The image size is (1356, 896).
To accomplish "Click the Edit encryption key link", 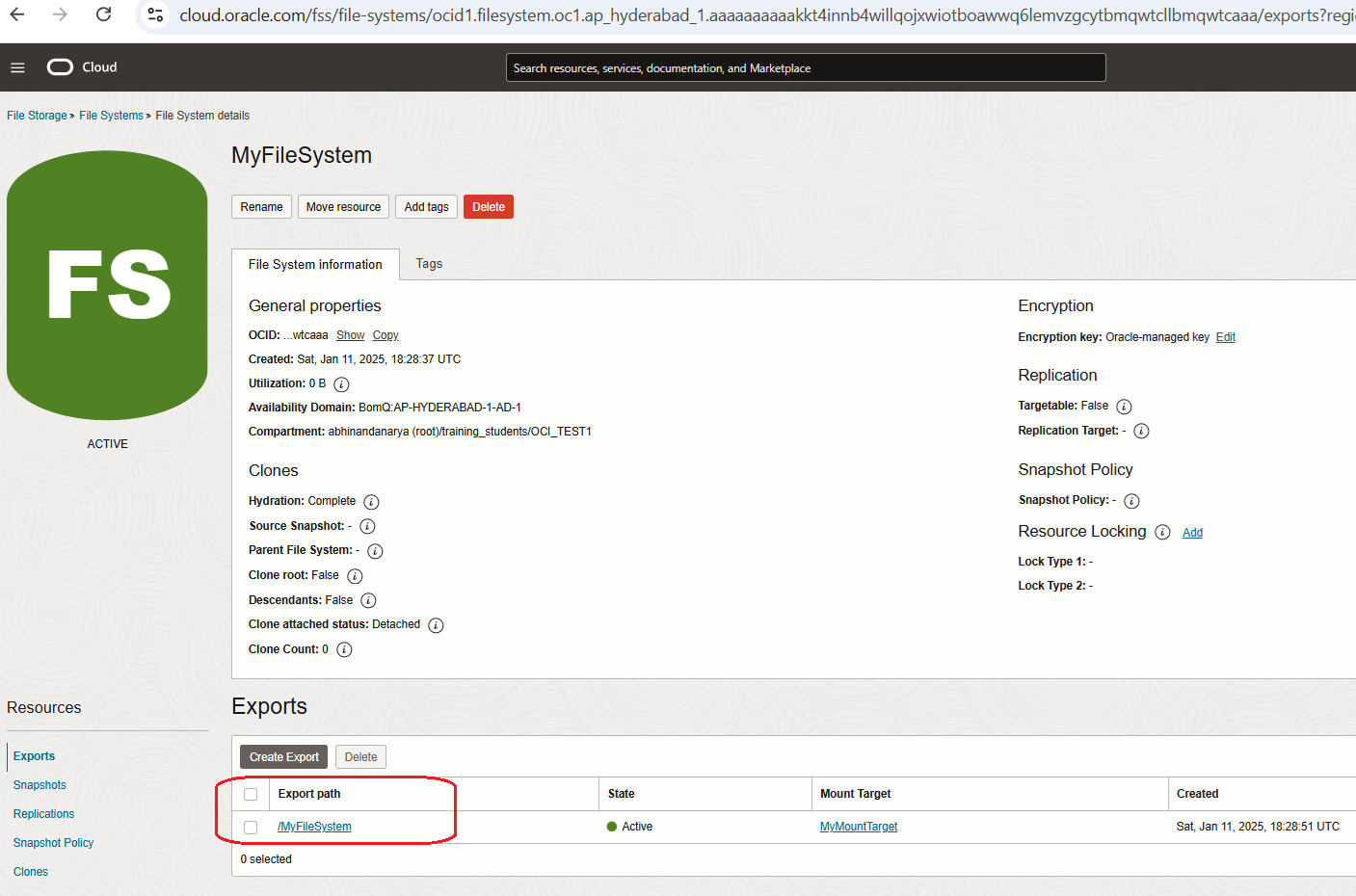I will coord(1225,337).
